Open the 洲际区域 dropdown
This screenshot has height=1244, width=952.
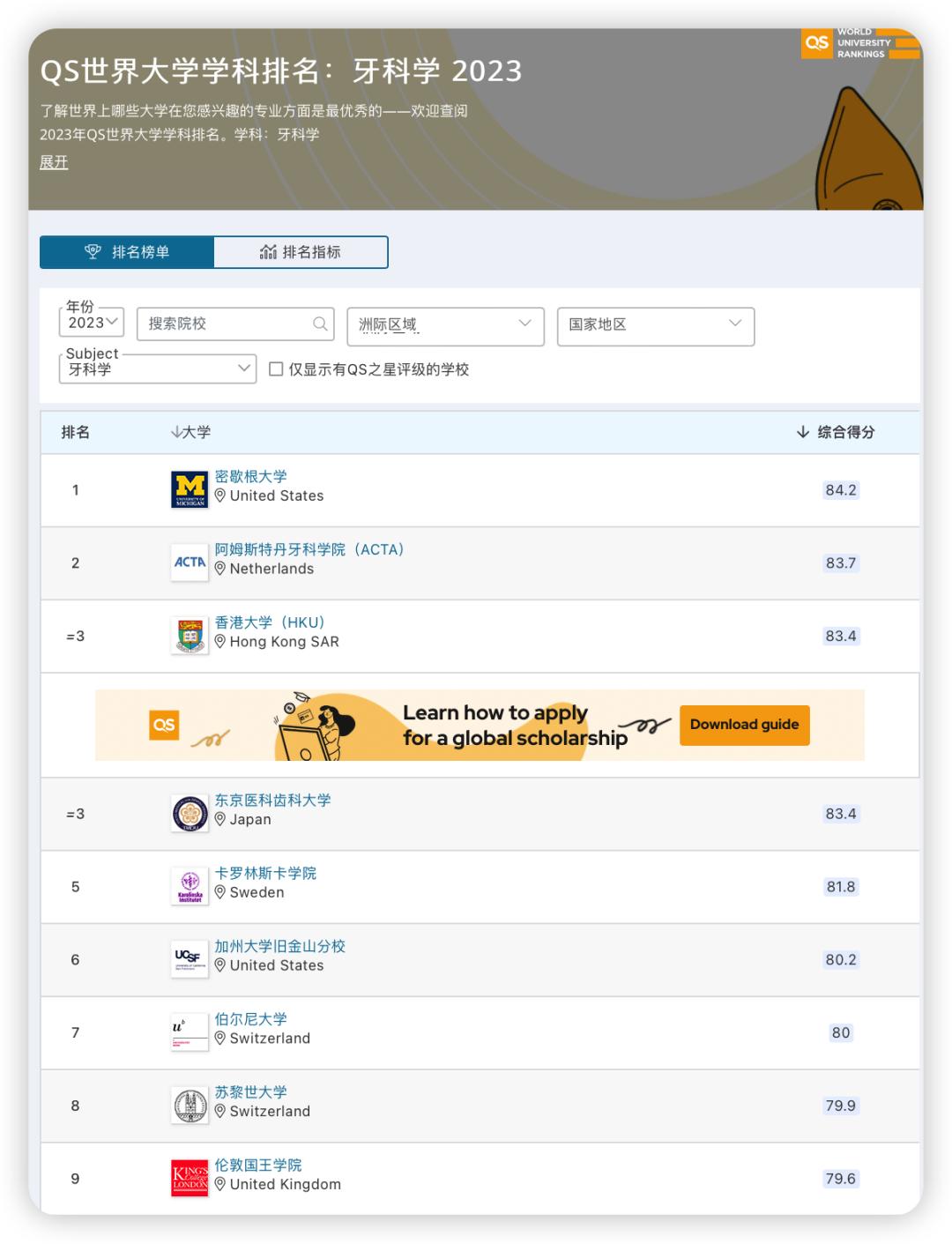click(445, 325)
